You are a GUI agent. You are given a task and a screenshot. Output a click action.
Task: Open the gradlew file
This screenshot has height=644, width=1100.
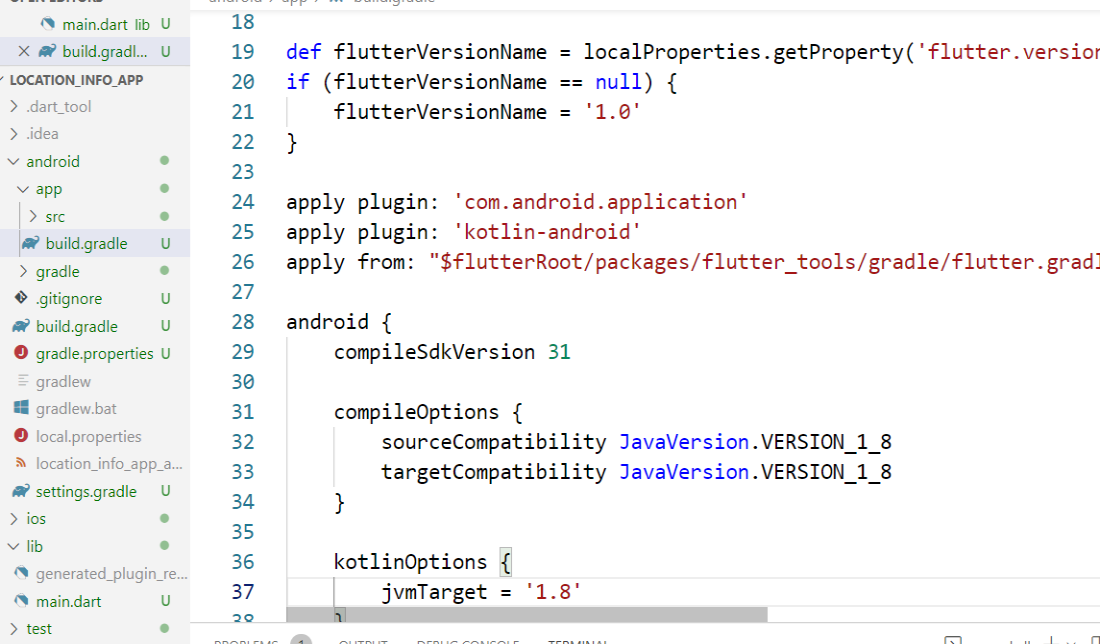coord(63,381)
